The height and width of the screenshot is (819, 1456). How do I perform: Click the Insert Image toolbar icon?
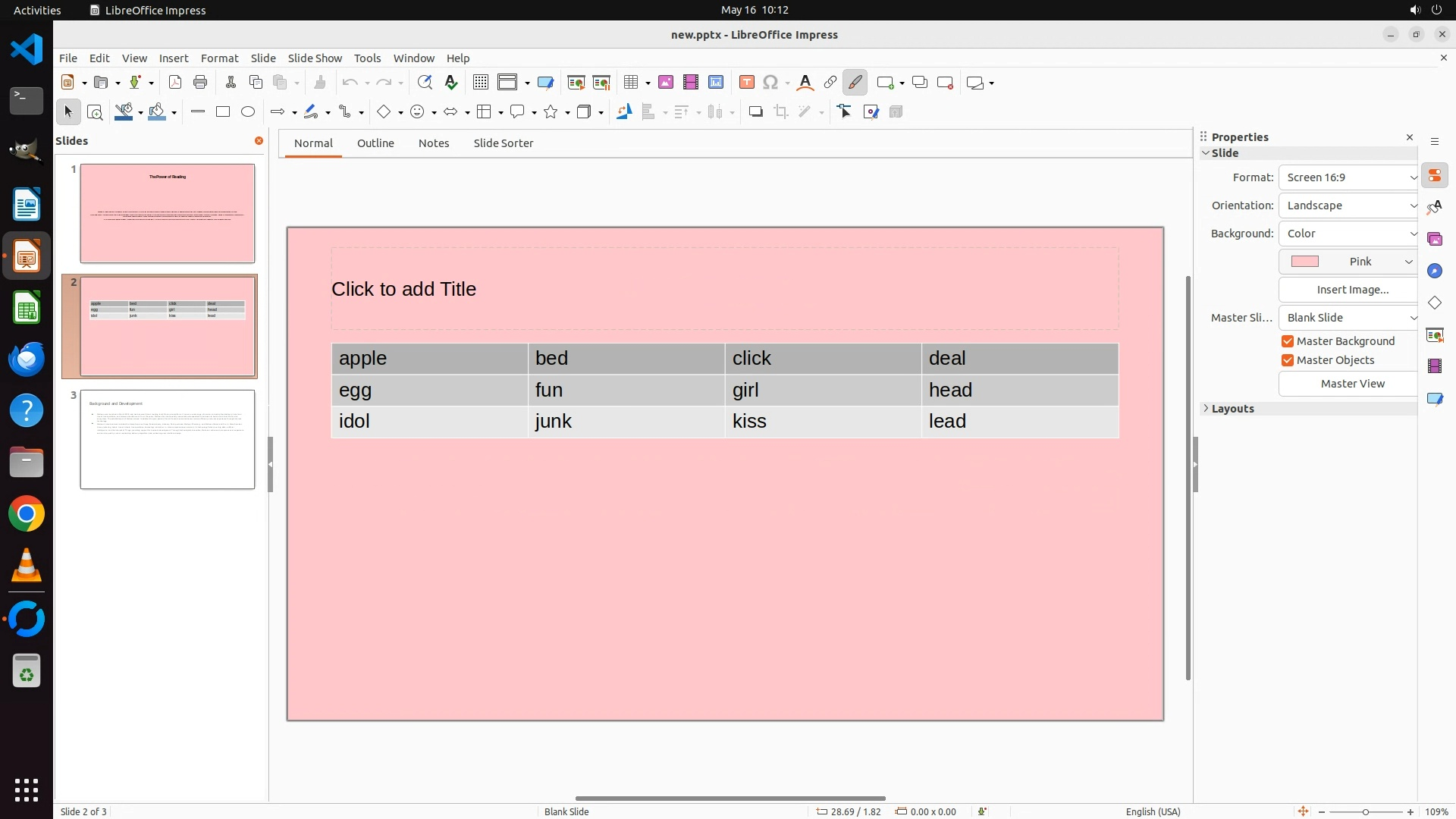coord(666,83)
